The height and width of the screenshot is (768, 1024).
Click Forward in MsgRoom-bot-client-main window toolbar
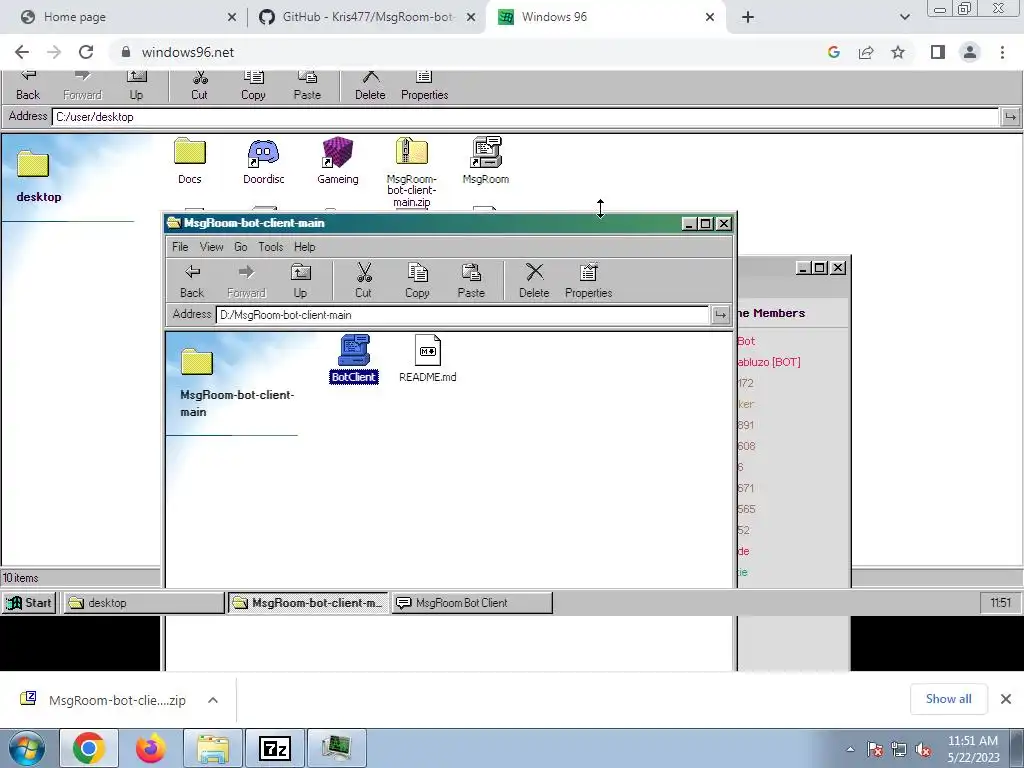point(246,281)
